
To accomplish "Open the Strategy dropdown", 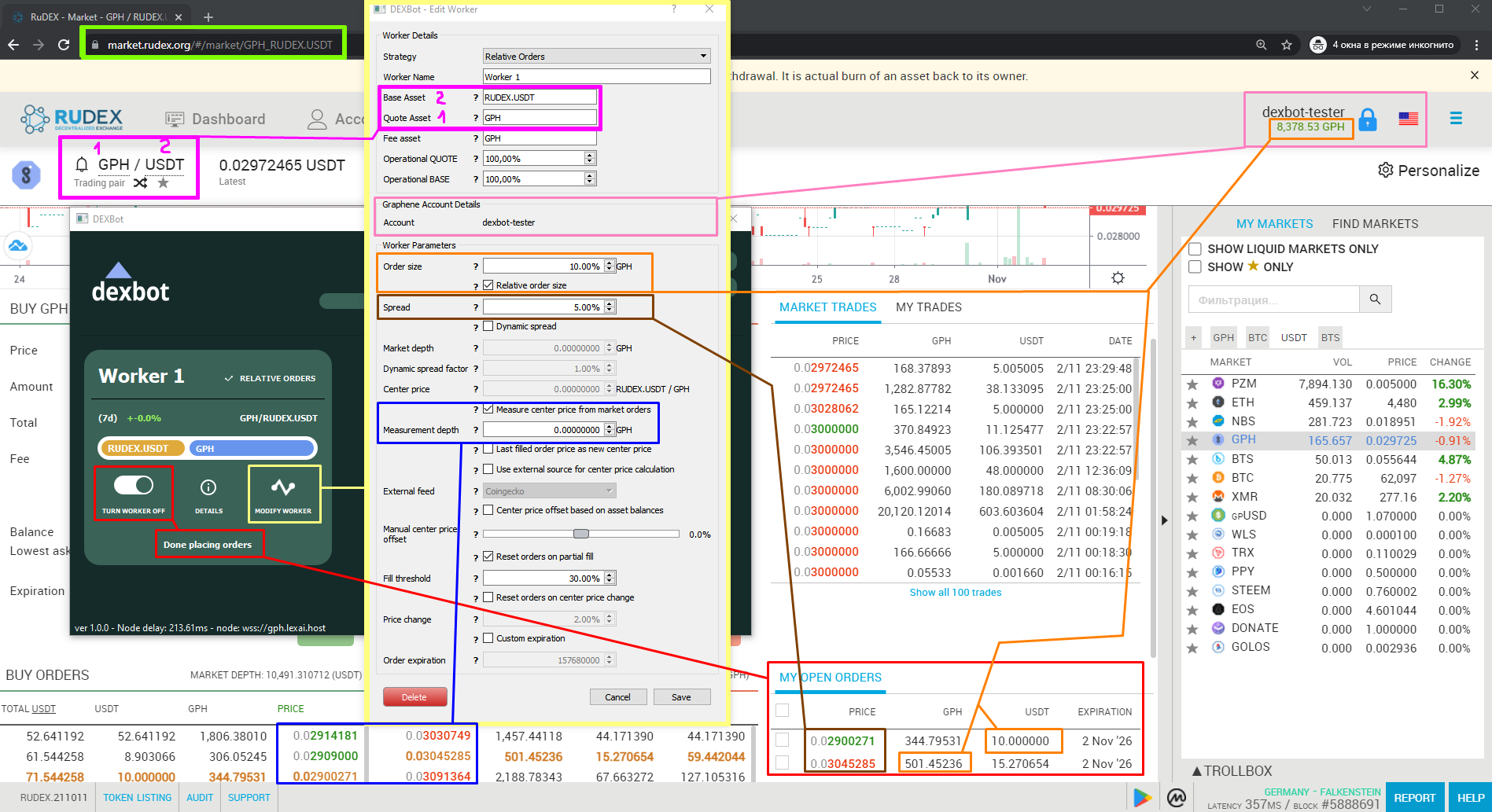I will pos(596,57).
